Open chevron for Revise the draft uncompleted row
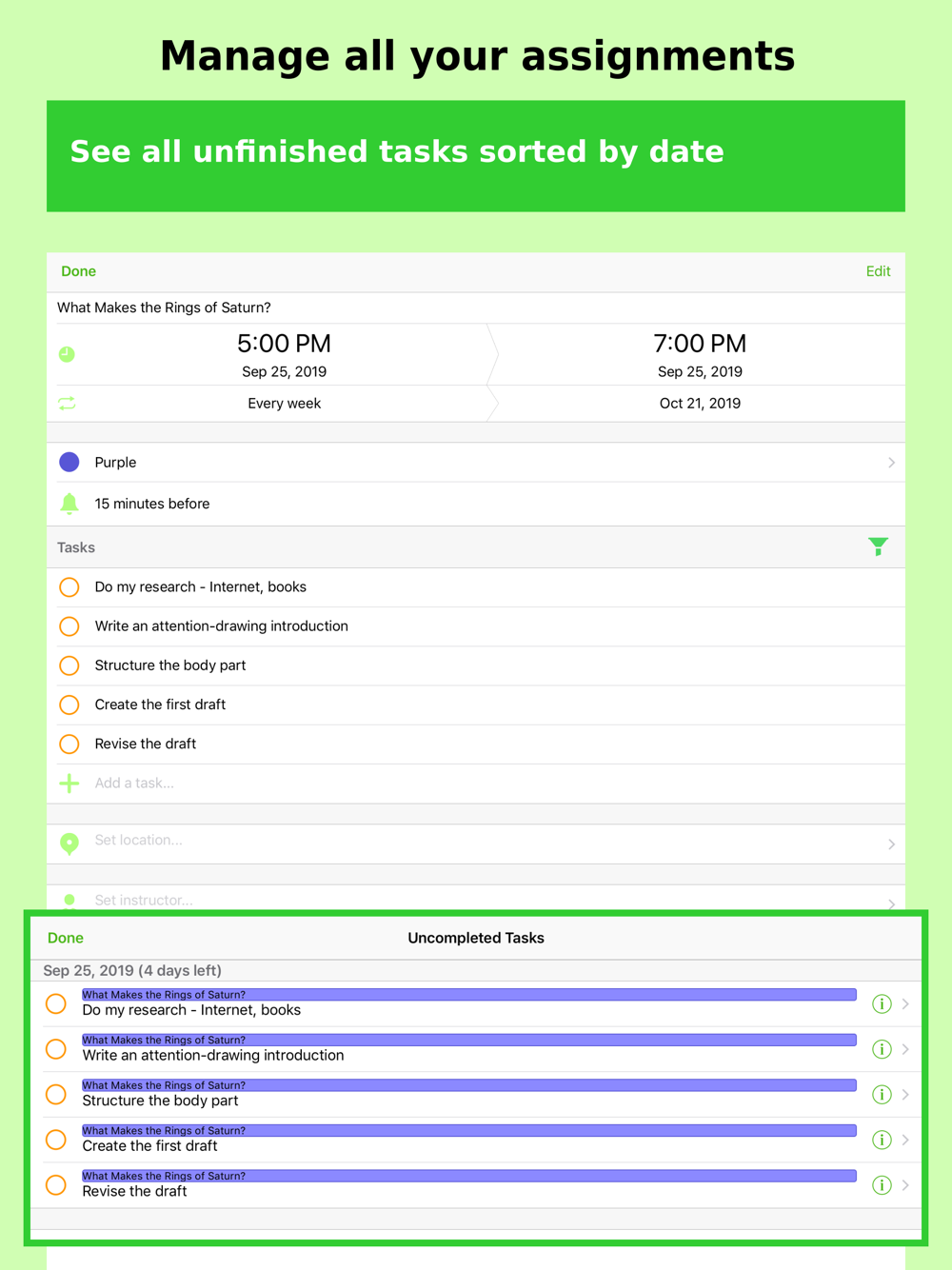This screenshot has width=952, height=1270. [905, 1185]
